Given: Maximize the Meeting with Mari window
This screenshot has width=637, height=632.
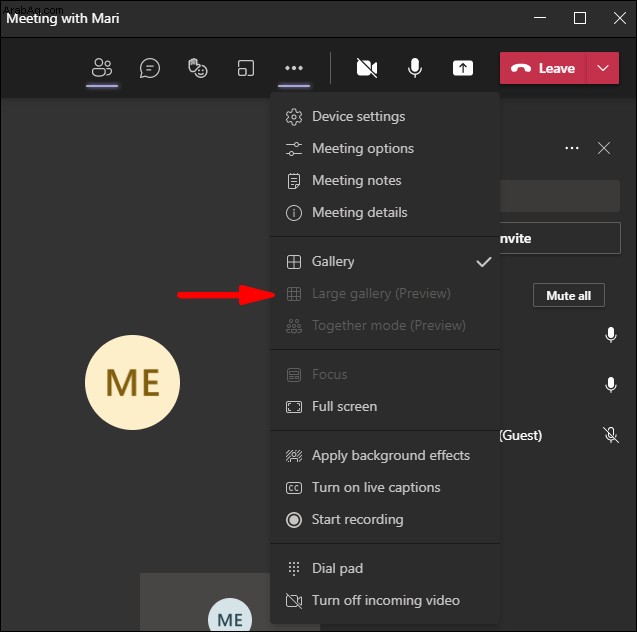Looking at the screenshot, I should (x=580, y=18).
